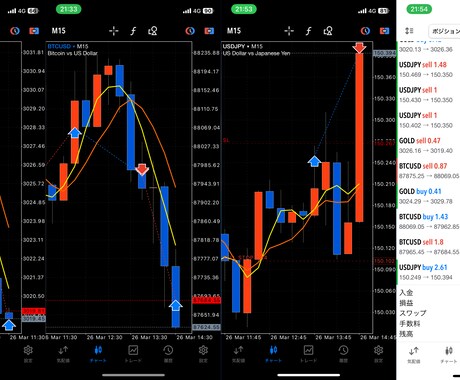The image size is (460, 380).
Task: Tap the BTCUSD • M15 chart title
Action: [x=68, y=46]
